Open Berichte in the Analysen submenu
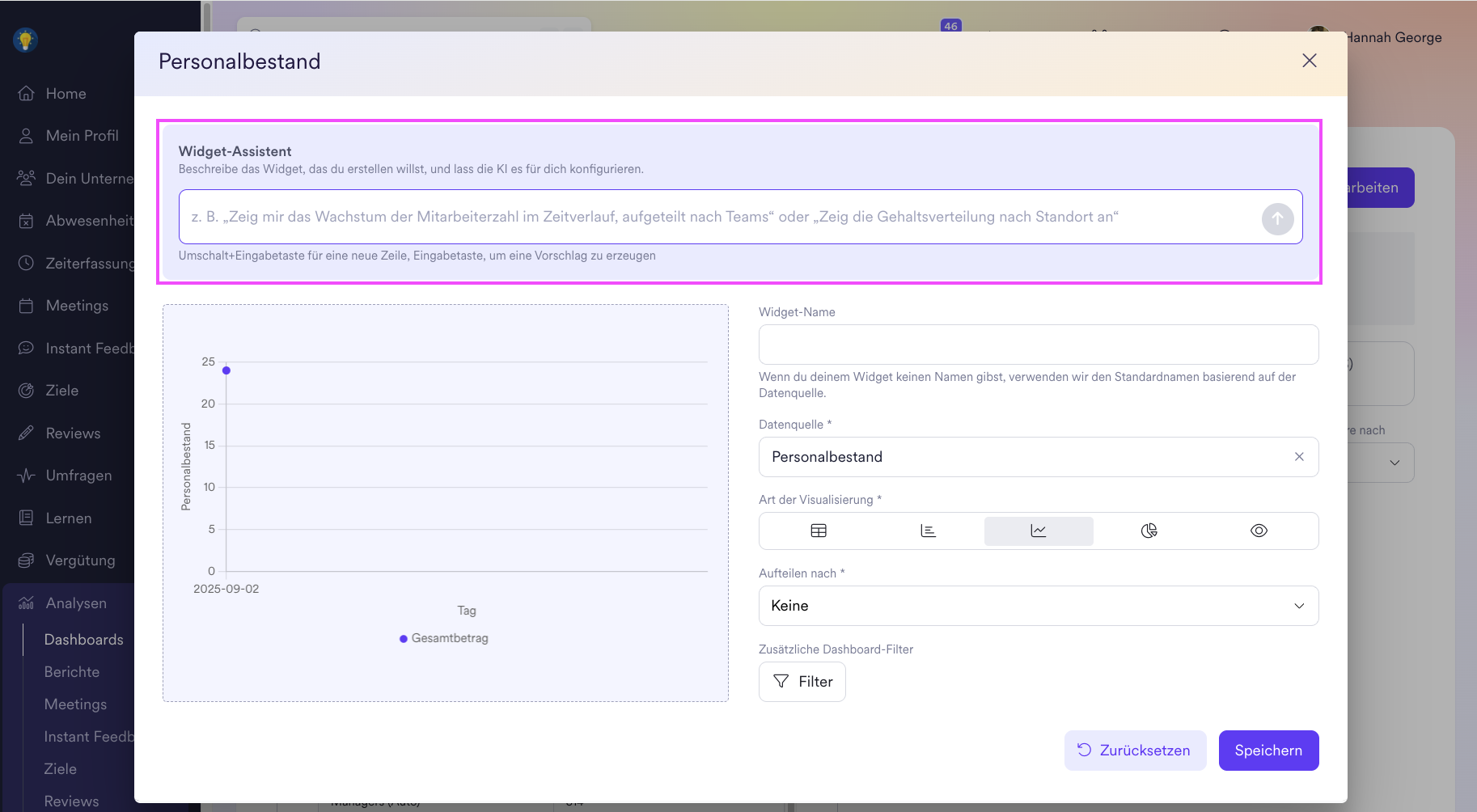Viewport: 1477px width, 812px height. point(72,672)
